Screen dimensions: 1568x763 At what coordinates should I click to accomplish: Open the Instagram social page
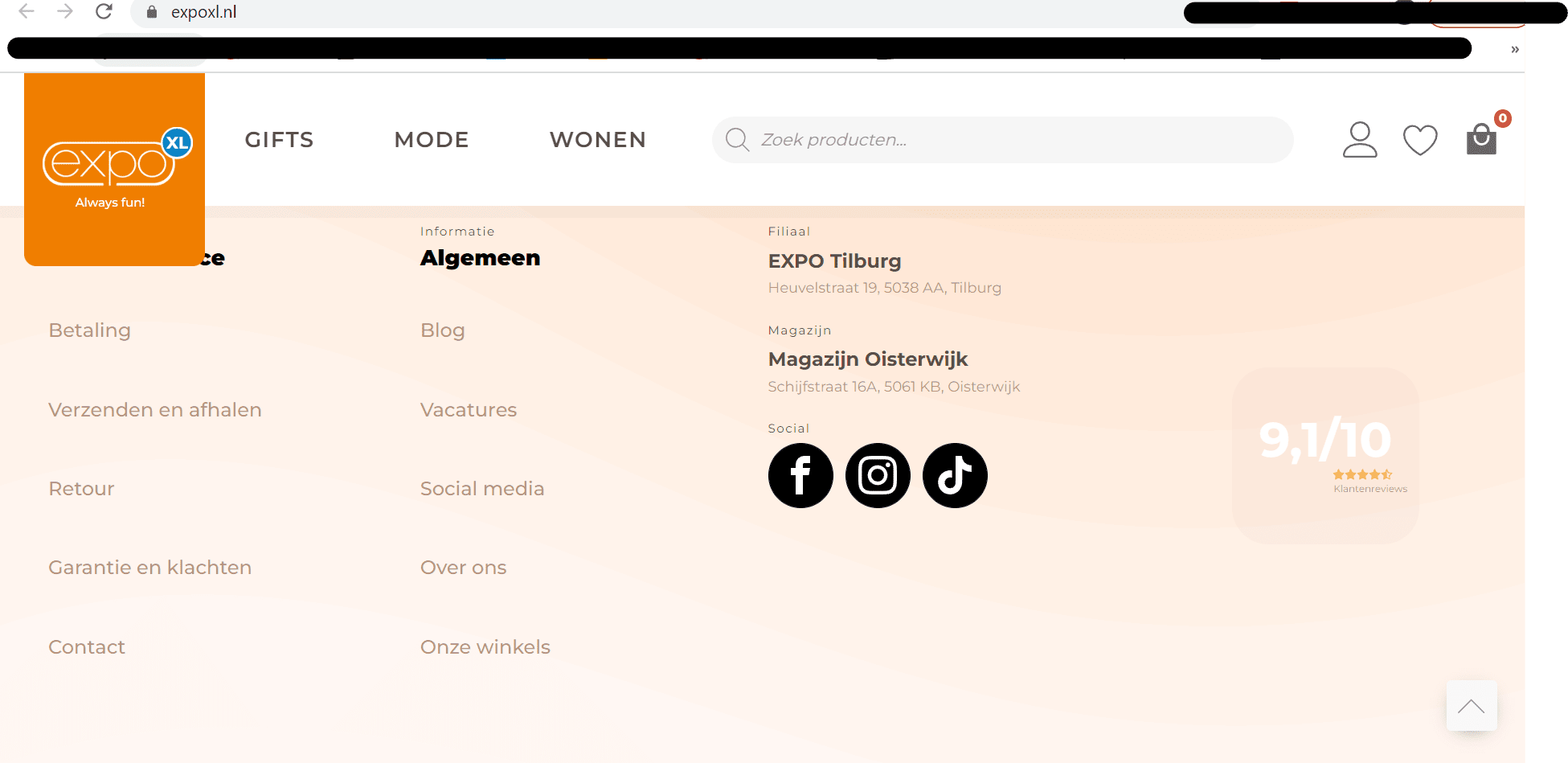(877, 475)
